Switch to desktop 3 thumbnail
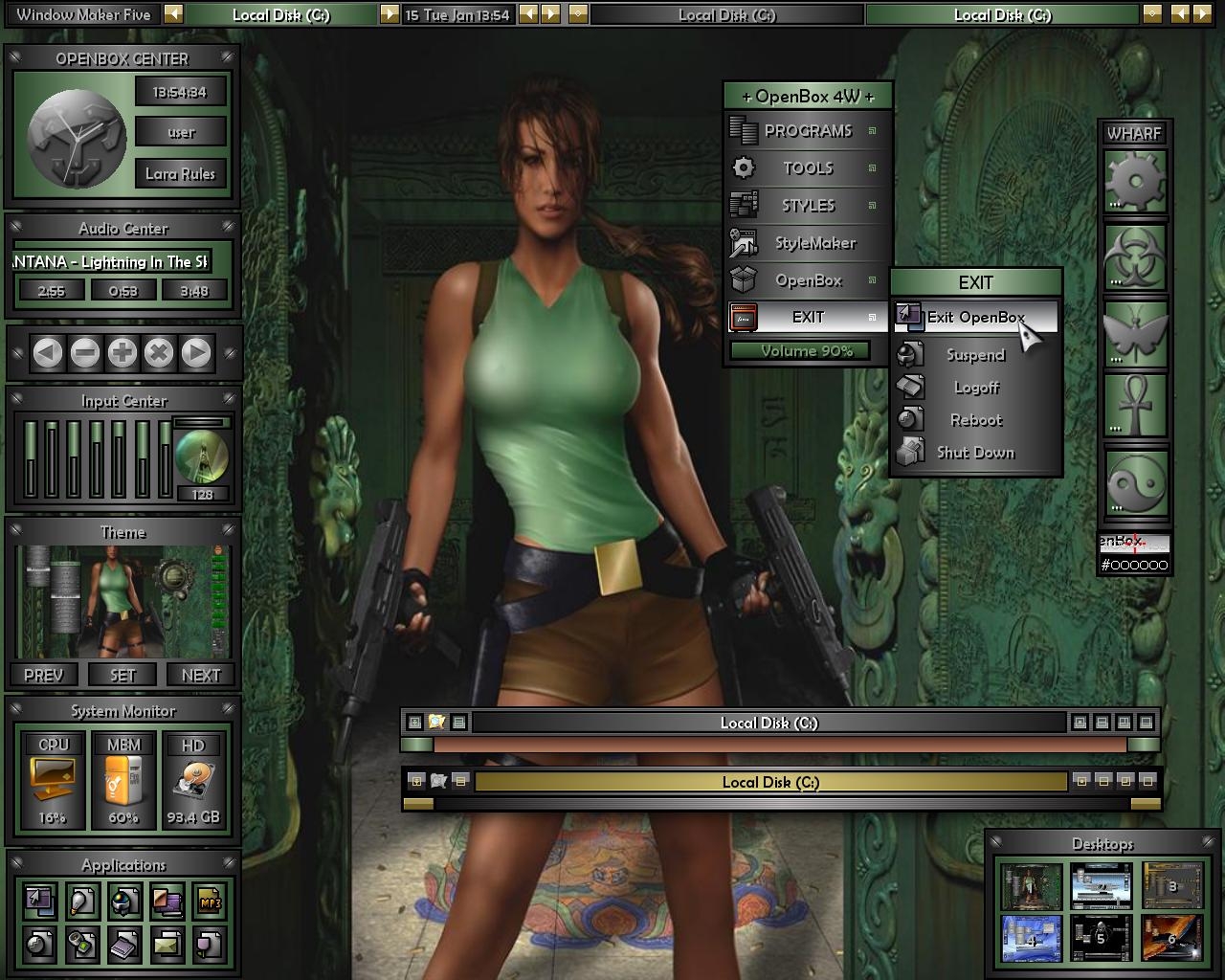 pyautogui.click(x=1172, y=886)
